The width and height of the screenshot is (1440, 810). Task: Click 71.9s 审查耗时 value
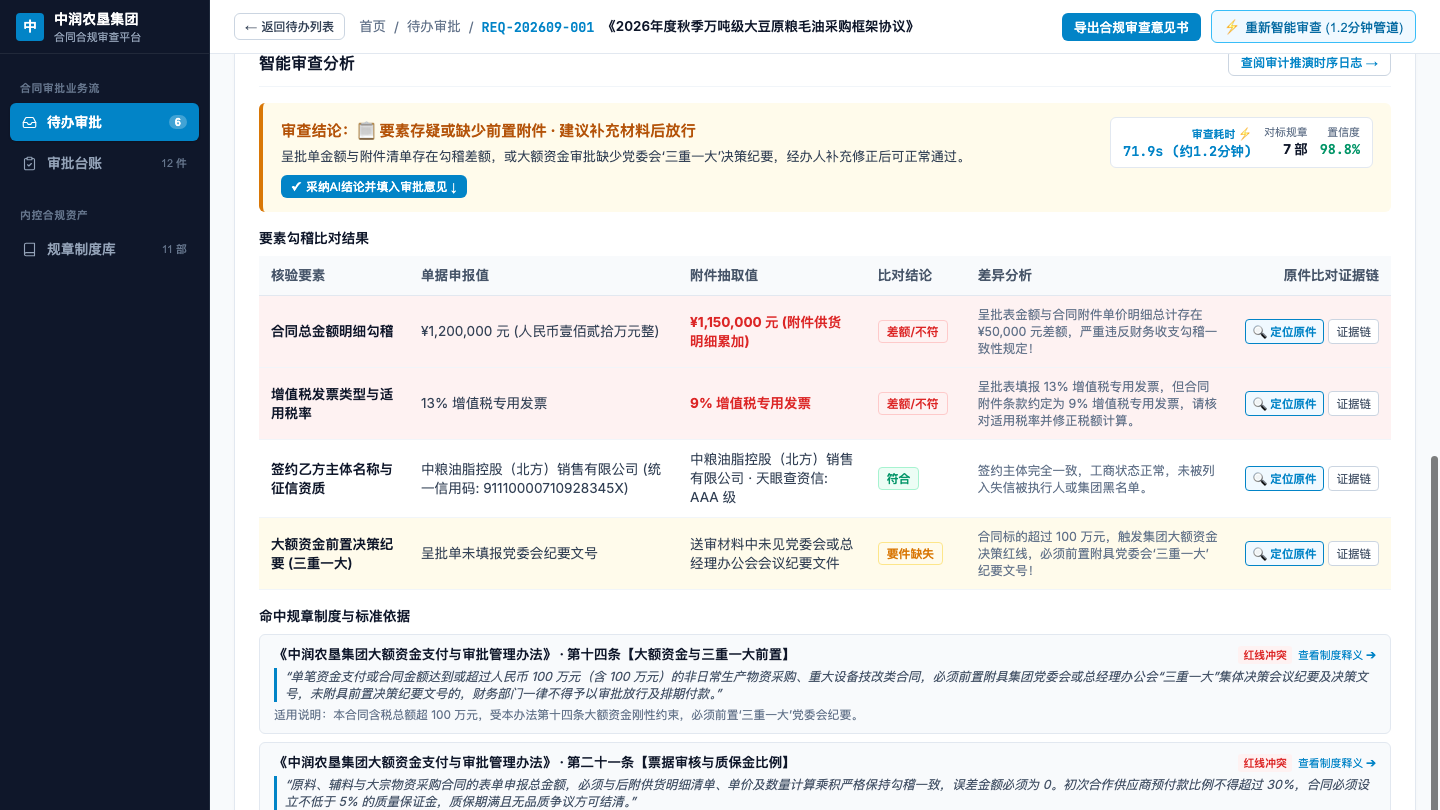(x=1187, y=151)
